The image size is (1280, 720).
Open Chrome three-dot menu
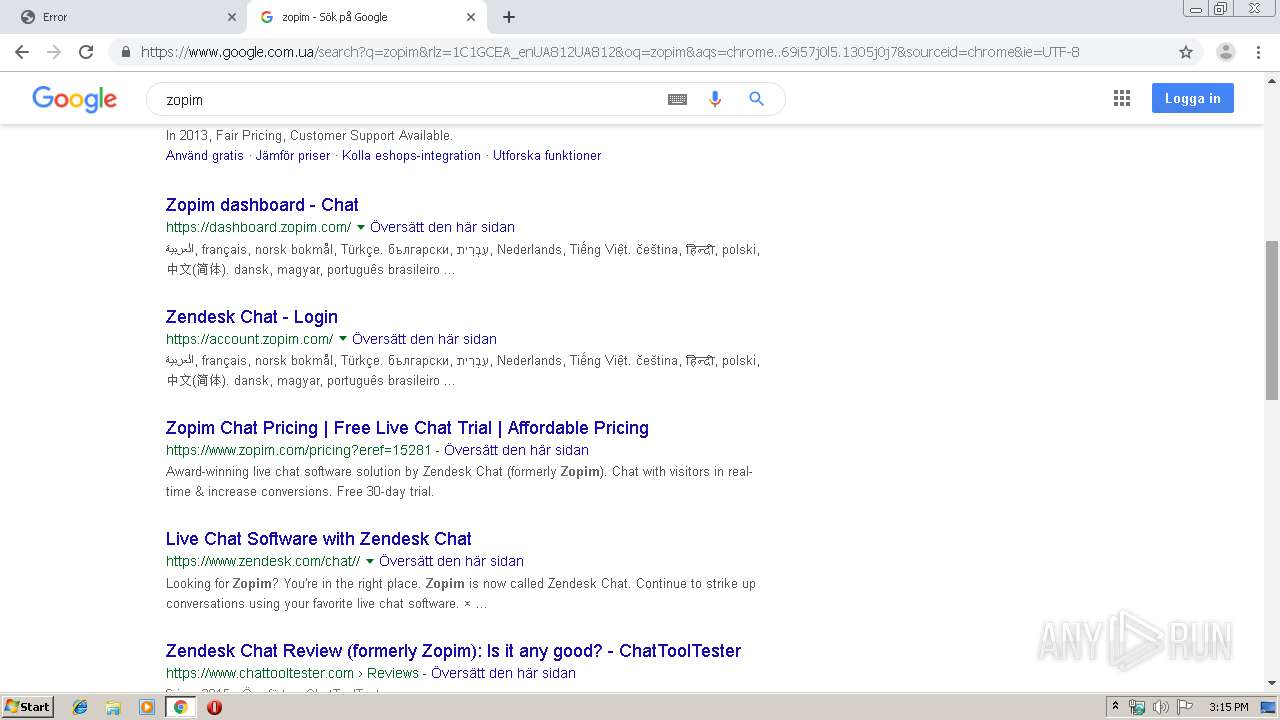tap(1258, 52)
